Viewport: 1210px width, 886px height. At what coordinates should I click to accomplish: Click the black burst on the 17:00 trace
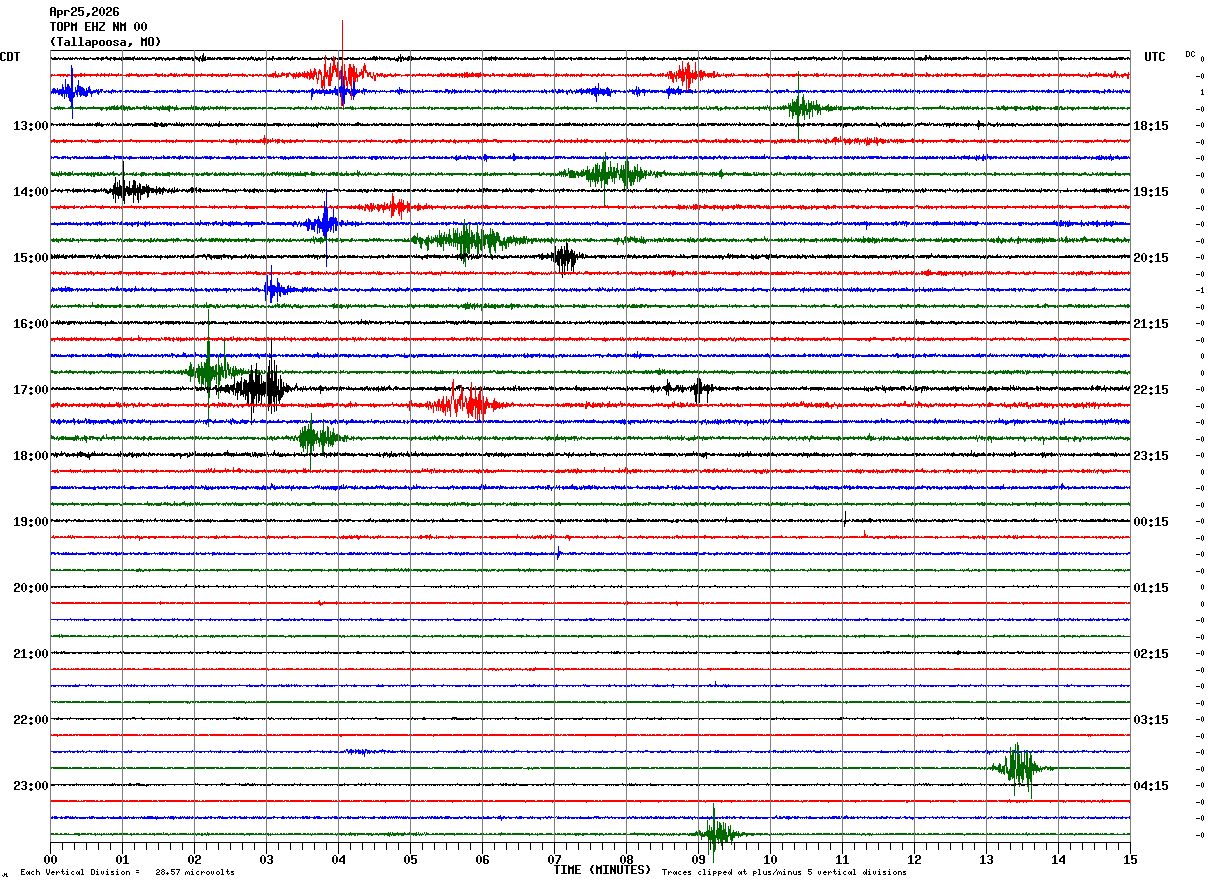click(264, 388)
